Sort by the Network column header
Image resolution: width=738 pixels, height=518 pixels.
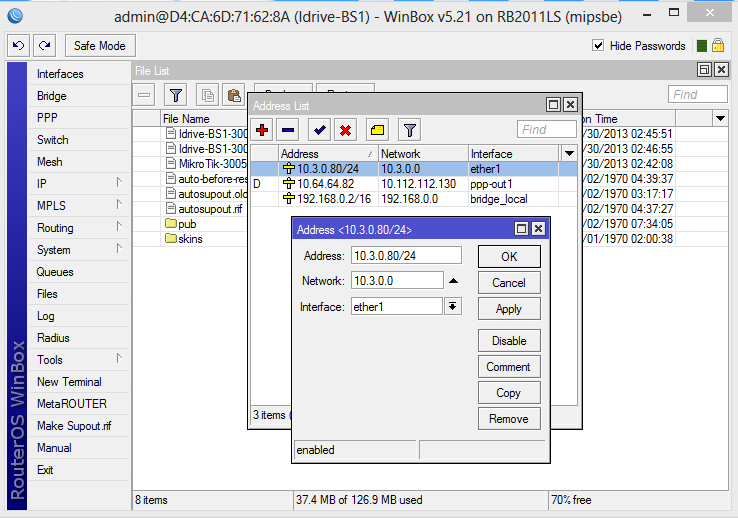[x=423, y=154]
